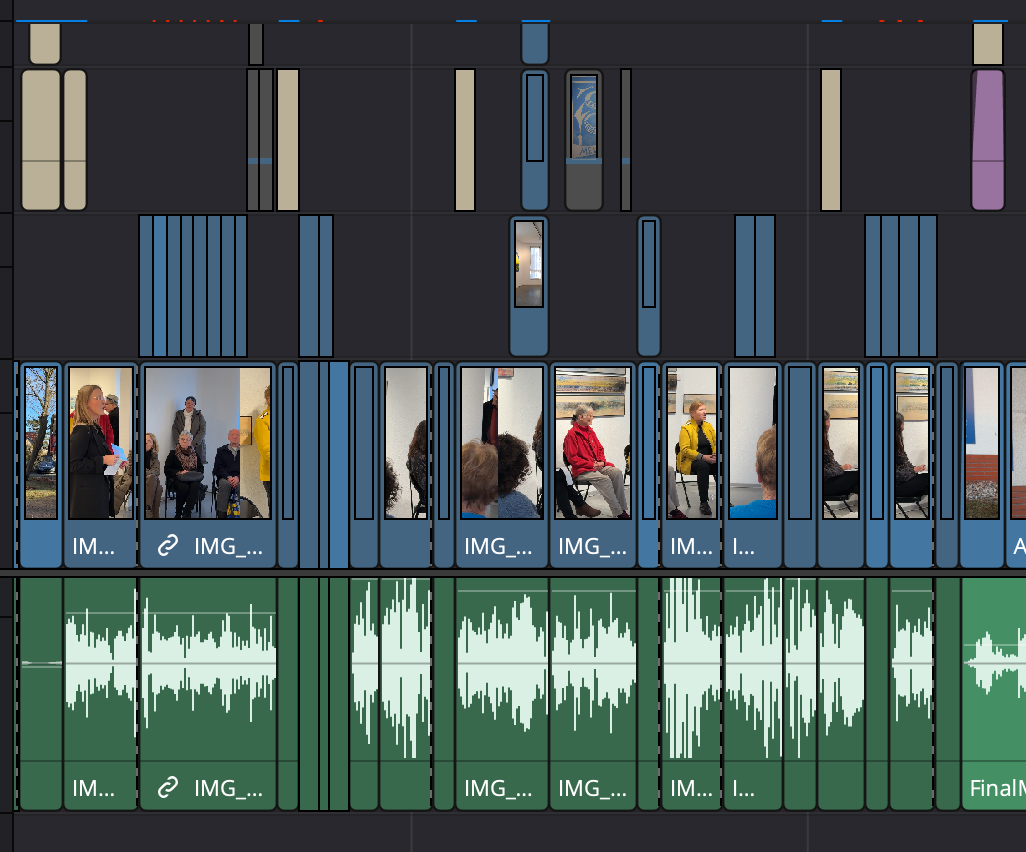The width and height of the screenshot is (1026, 852).
Task: Select the small beige clip above purple clip
Action: pos(988,43)
